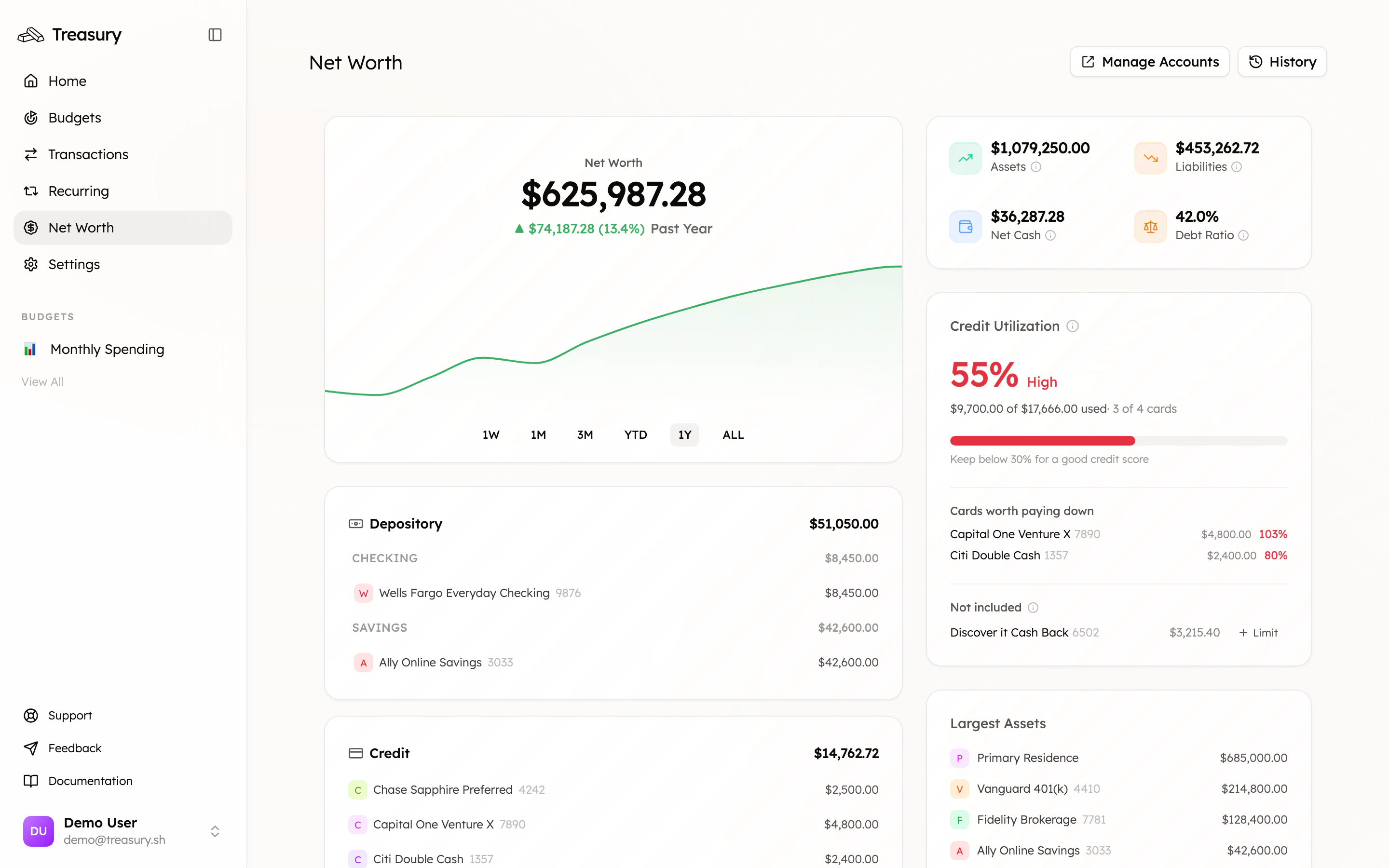Click the blue Net Cash wallet icon
1389x868 pixels.
click(966, 227)
